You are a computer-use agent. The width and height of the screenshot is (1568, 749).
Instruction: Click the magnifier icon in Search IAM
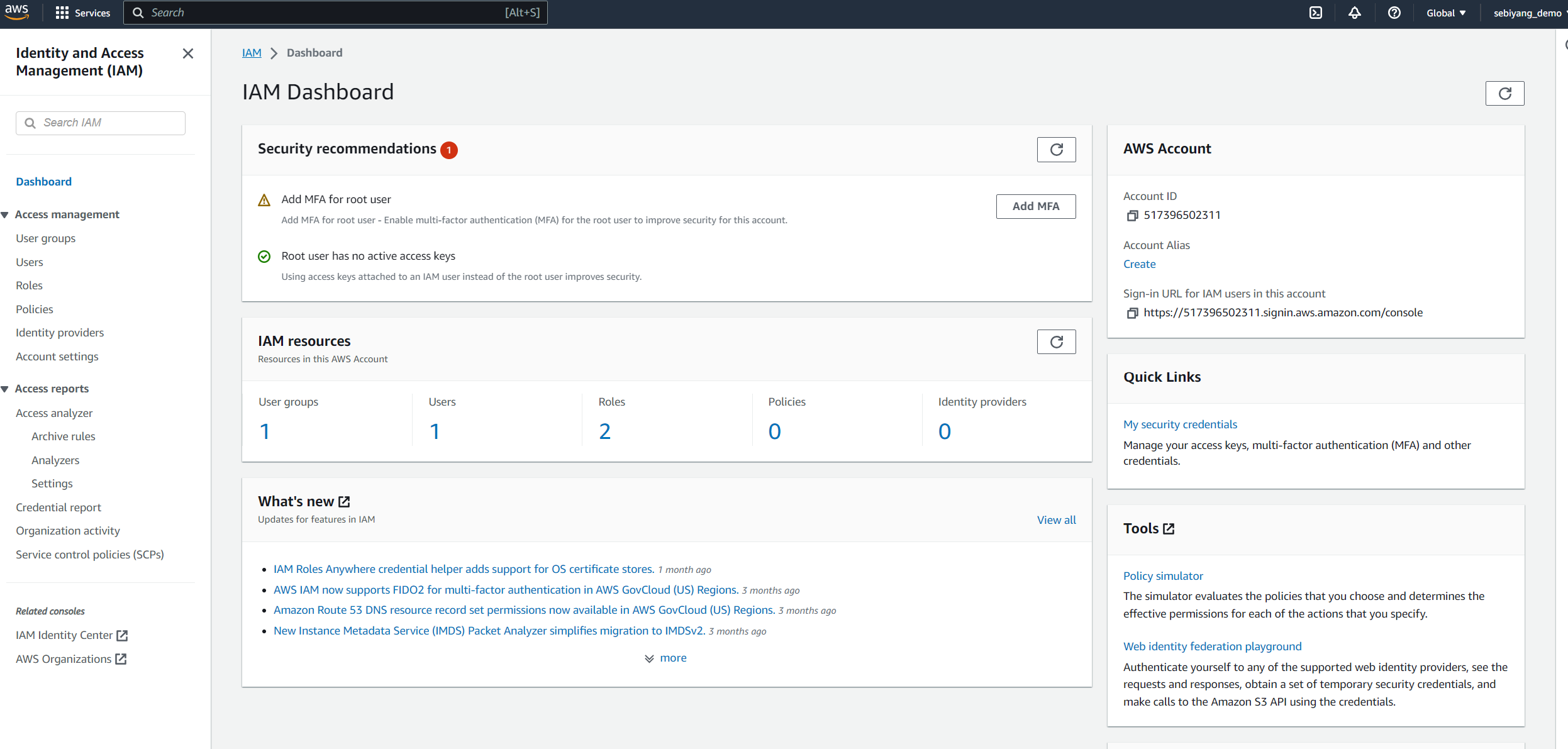click(30, 123)
